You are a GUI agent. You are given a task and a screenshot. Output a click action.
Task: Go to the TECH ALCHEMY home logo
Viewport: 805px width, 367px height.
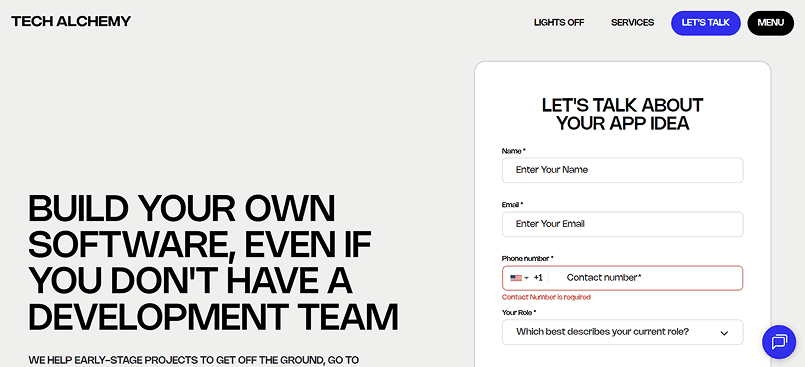(71, 21)
